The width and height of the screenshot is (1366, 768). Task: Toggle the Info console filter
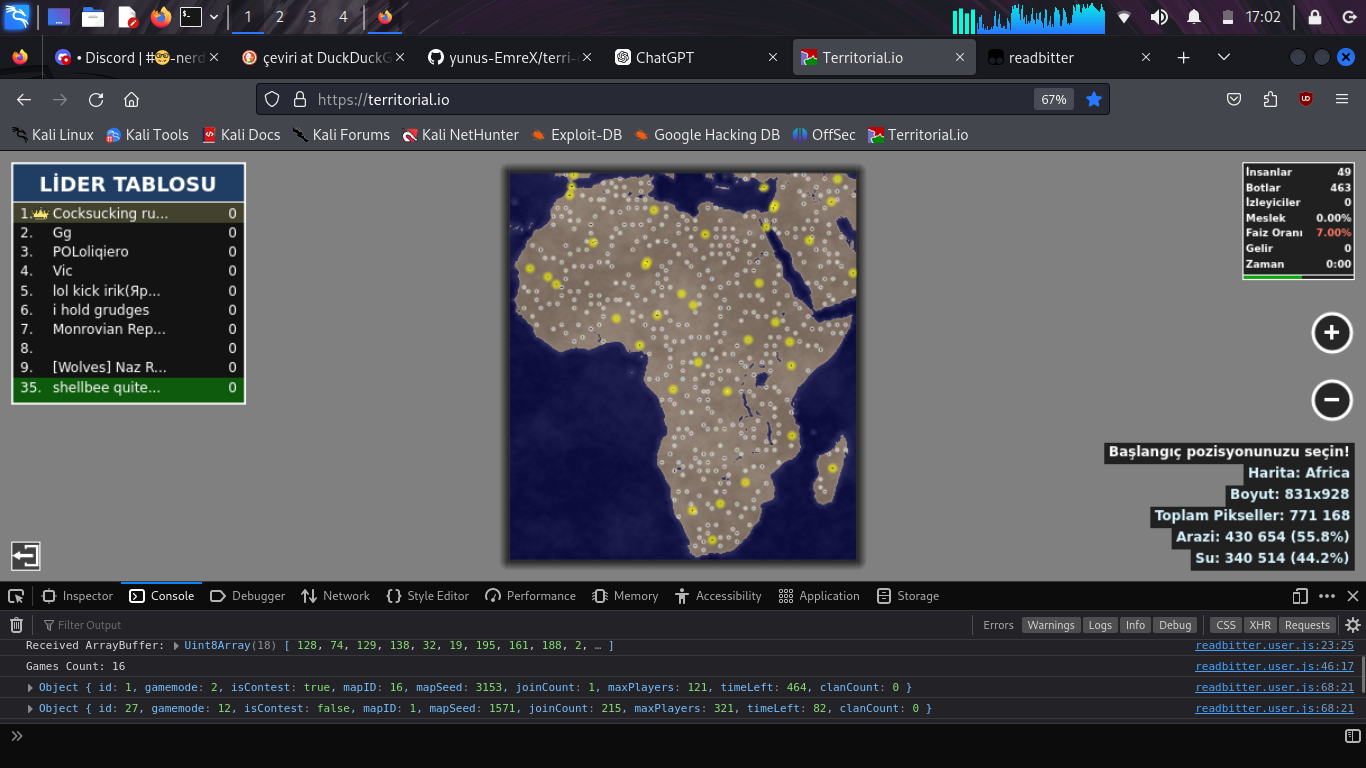coord(1135,625)
